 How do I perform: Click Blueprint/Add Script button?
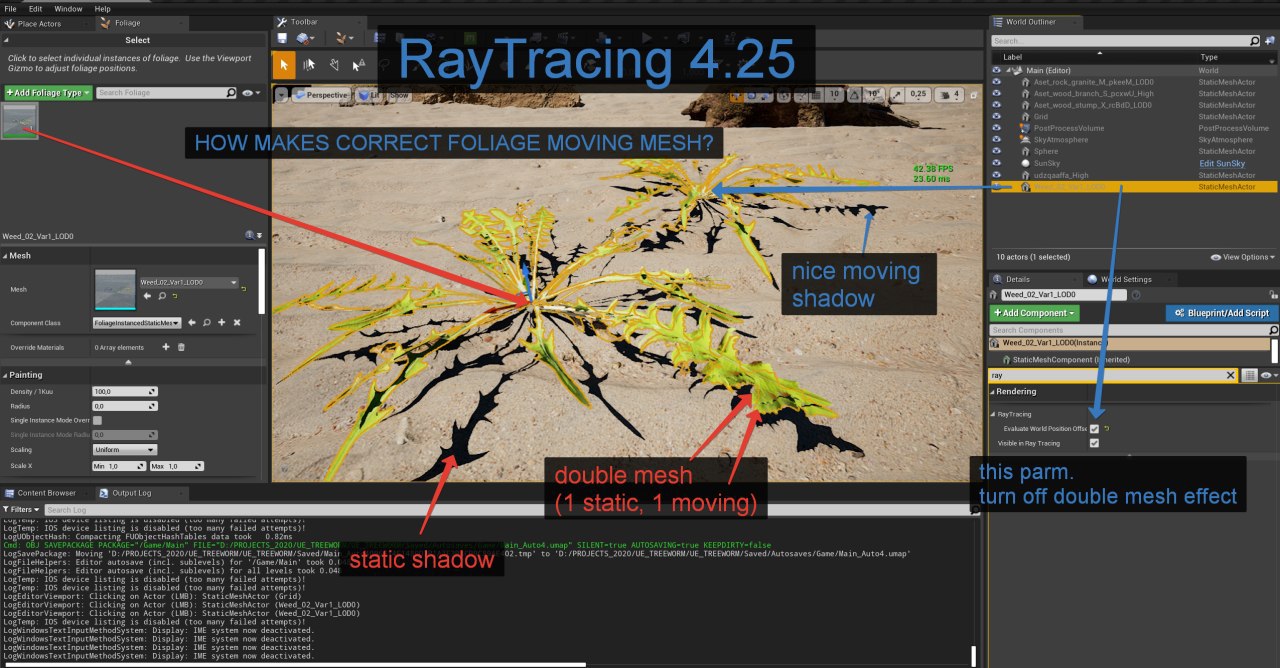point(1220,313)
